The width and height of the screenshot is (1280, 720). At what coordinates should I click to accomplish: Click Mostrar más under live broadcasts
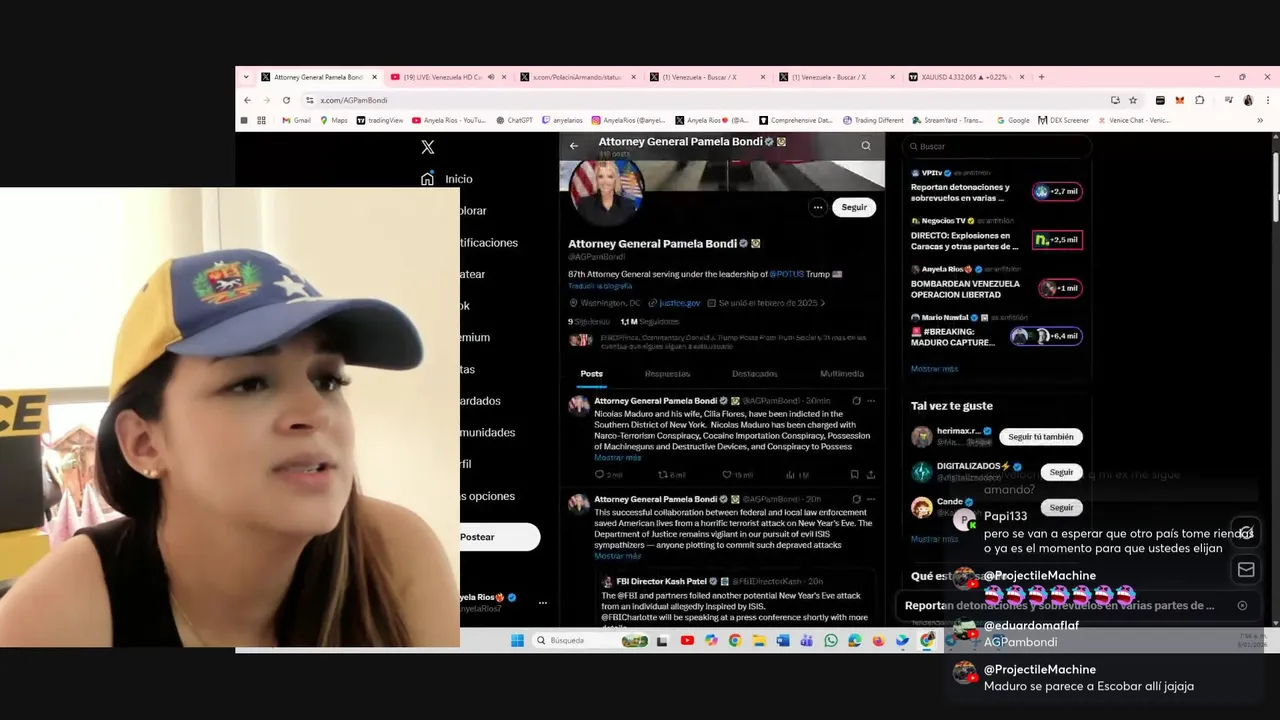pyautogui.click(x=934, y=369)
